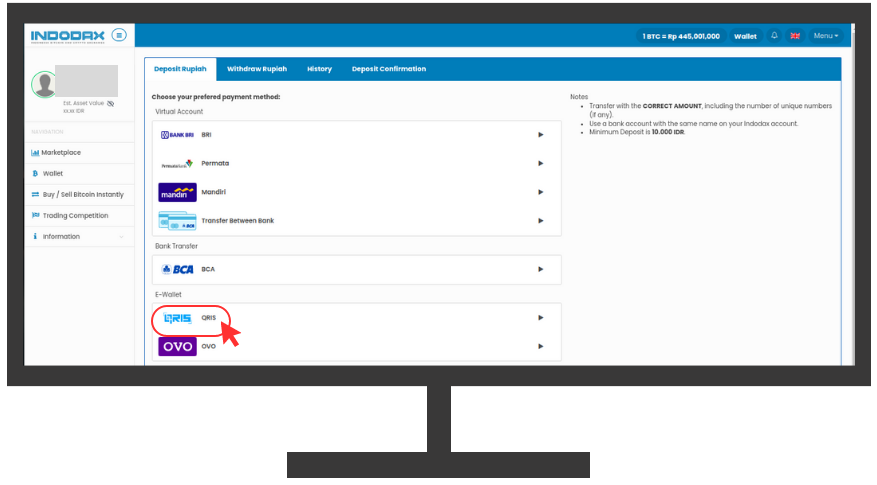Expand the BCA row arrow

coord(540,269)
